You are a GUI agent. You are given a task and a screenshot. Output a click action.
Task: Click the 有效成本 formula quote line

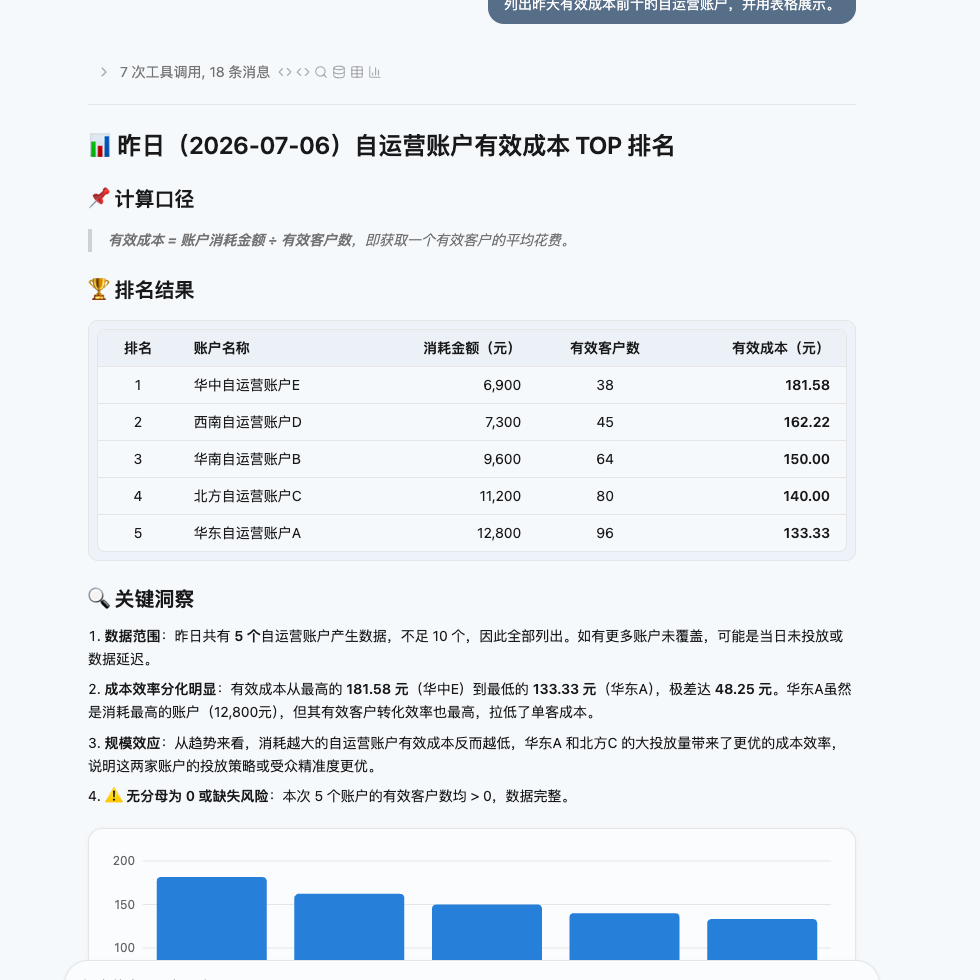coord(340,240)
